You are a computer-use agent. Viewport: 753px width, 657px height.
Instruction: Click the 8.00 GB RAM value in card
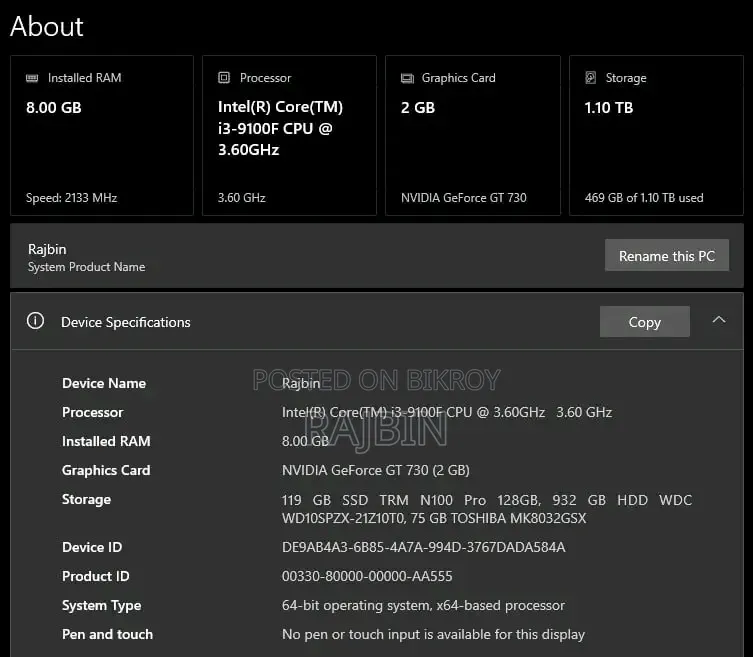pyautogui.click(x=54, y=108)
